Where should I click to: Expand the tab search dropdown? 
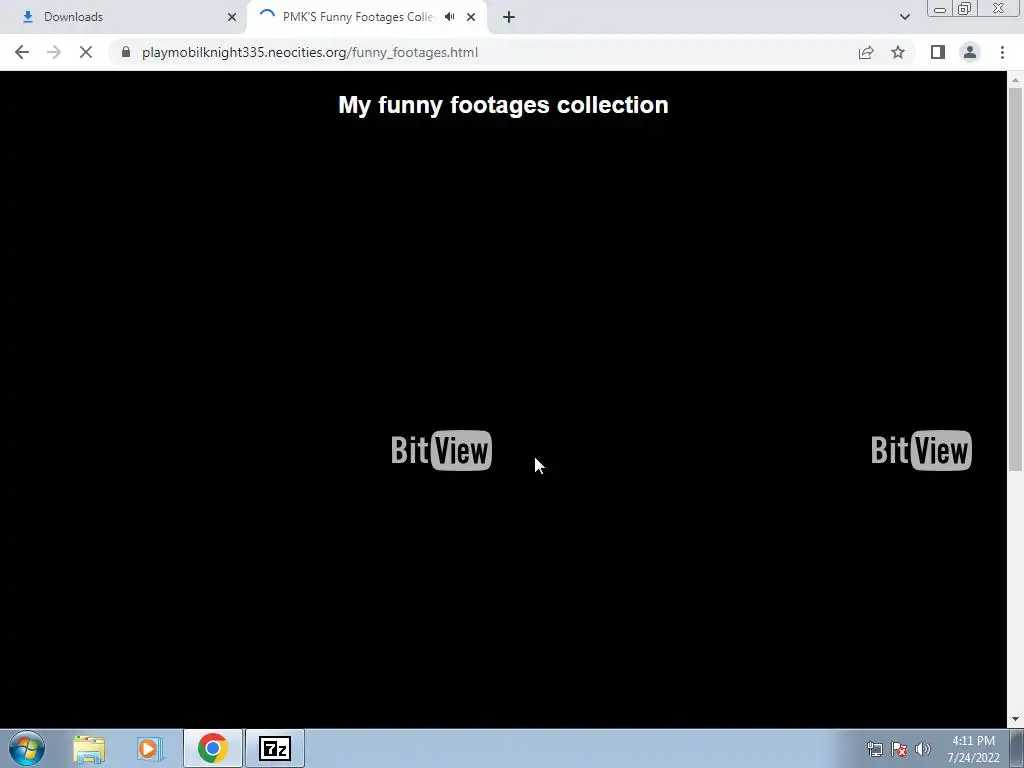click(904, 17)
